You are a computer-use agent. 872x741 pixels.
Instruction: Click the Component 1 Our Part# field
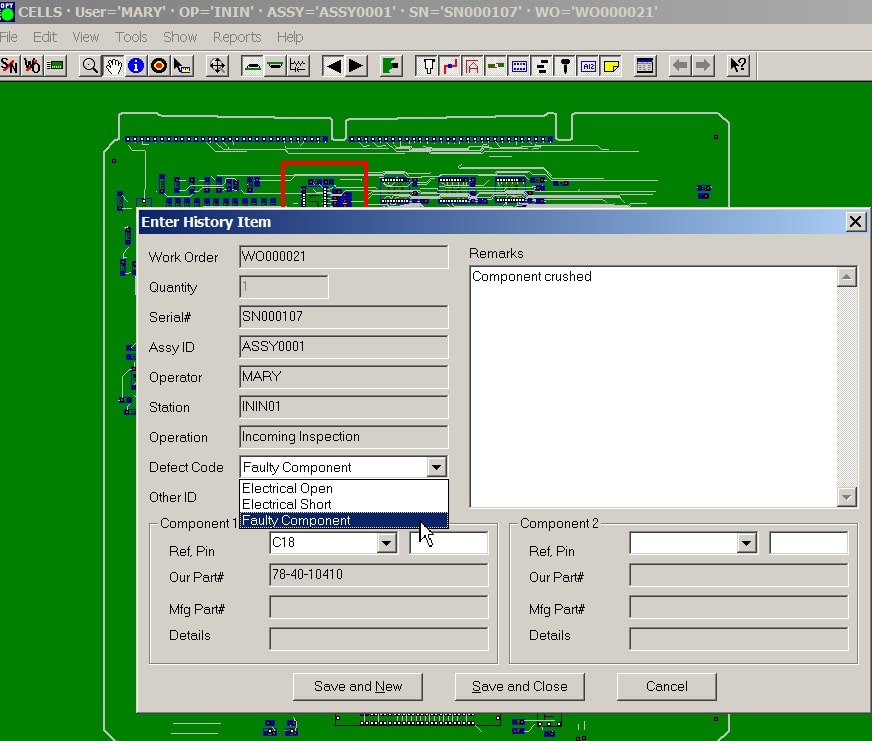(x=379, y=575)
